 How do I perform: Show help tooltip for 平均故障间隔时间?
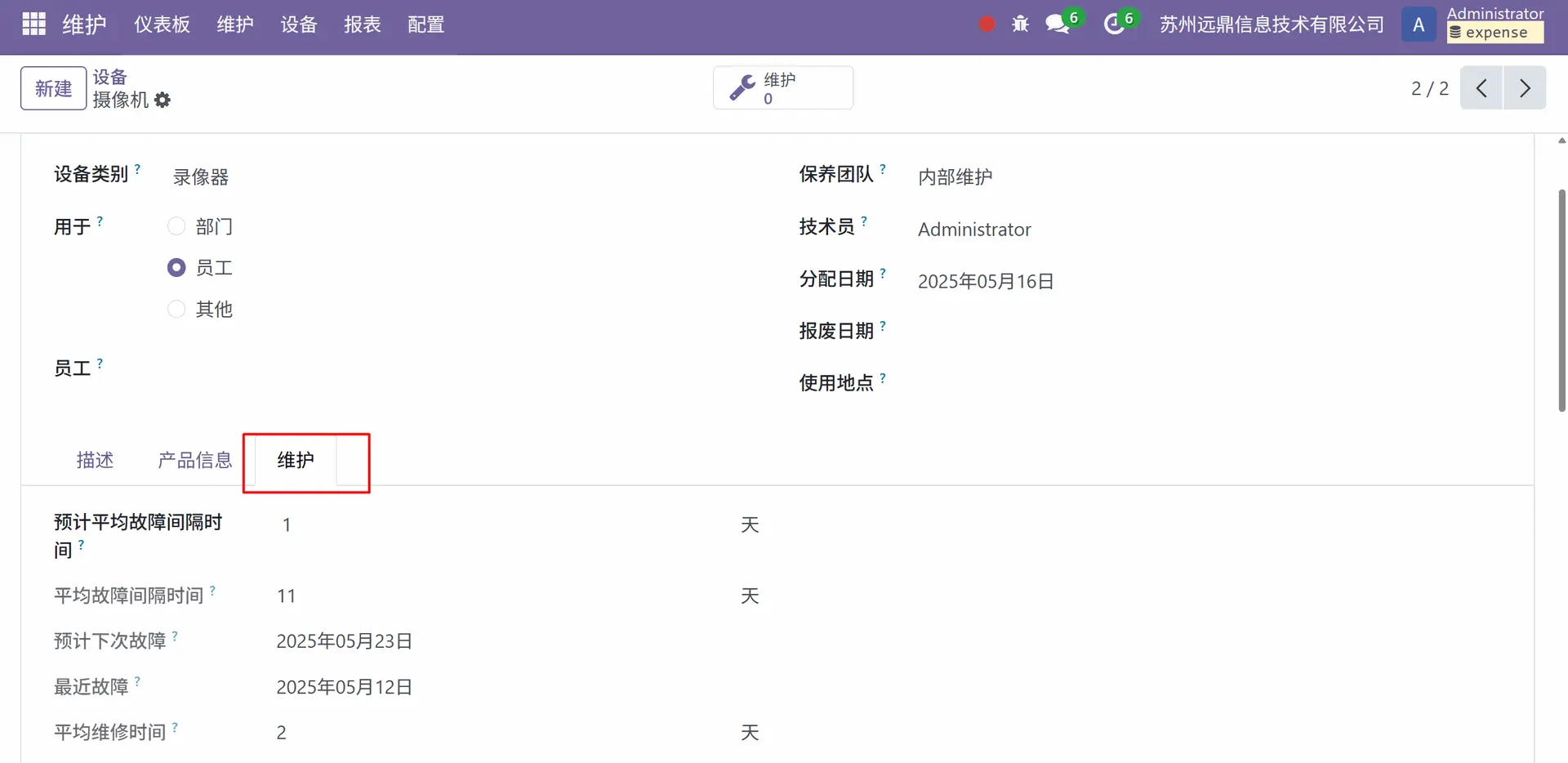[212, 590]
